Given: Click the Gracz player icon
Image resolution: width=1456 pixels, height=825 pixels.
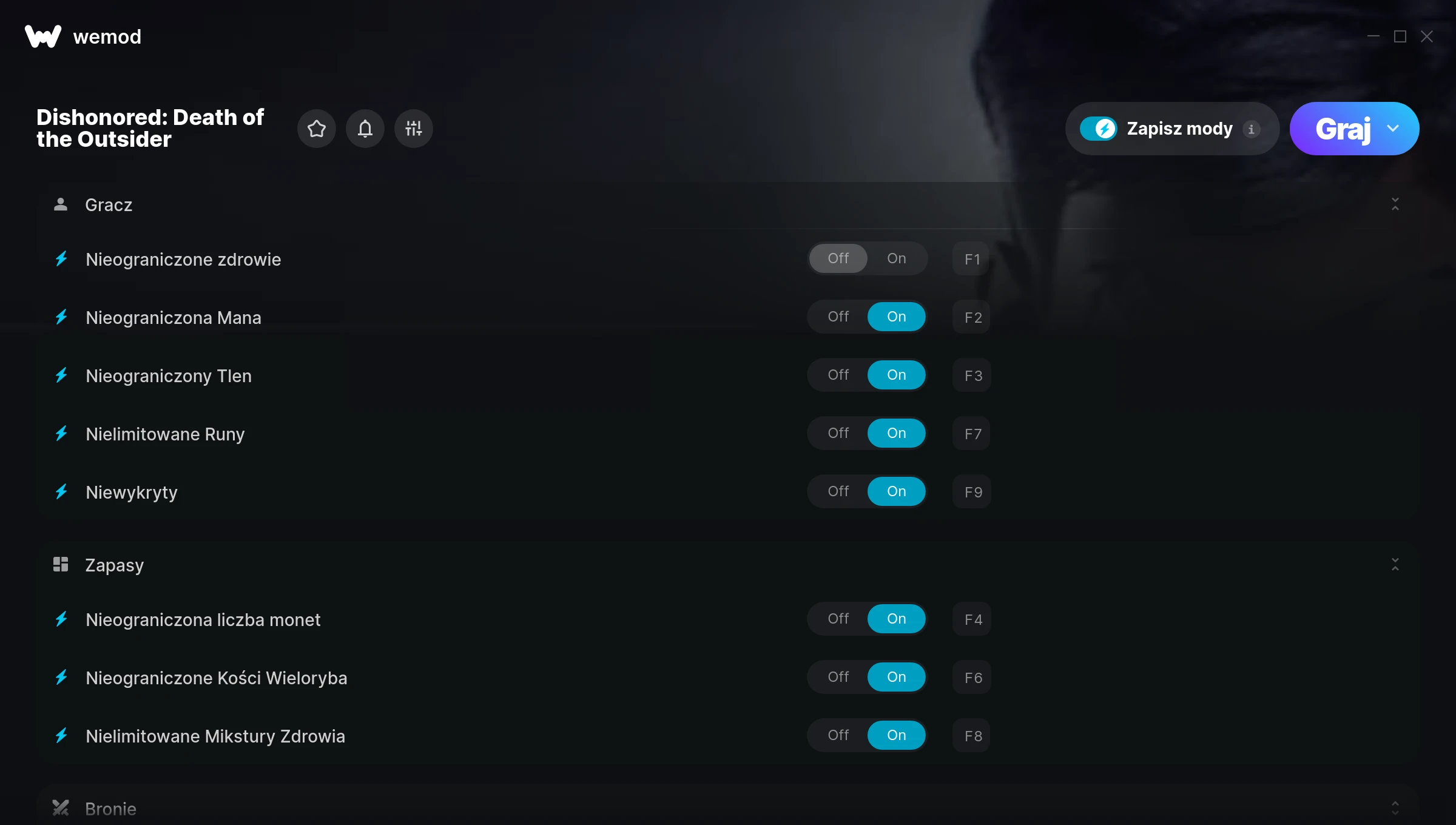Looking at the screenshot, I should pos(61,204).
